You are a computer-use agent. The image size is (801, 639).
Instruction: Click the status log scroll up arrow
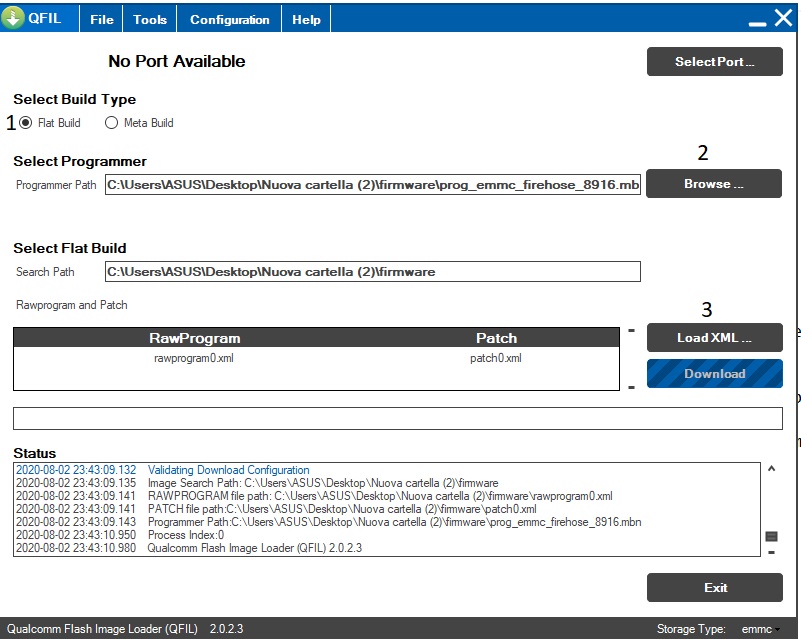point(771,468)
